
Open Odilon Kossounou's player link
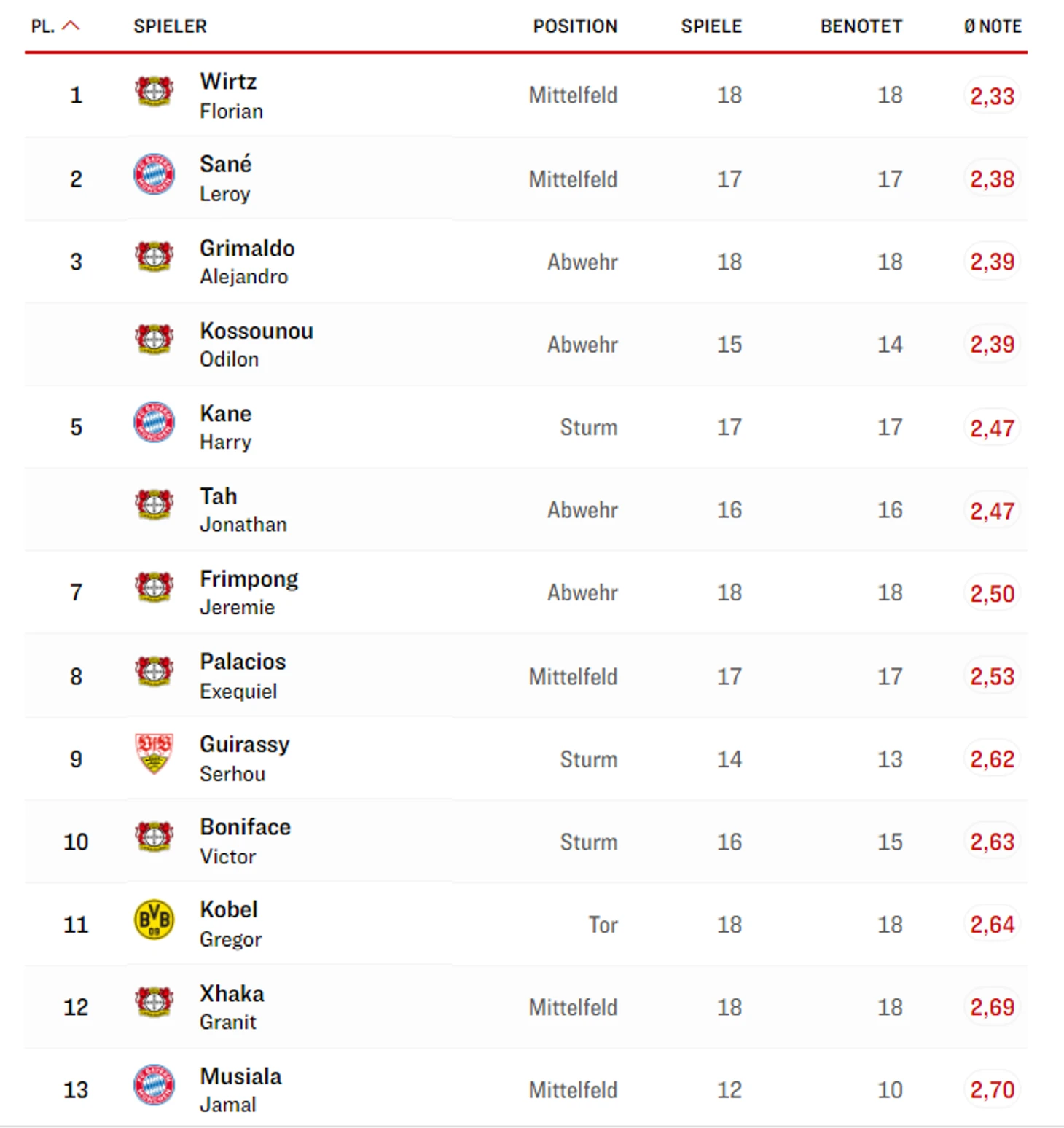pyautogui.click(x=257, y=345)
